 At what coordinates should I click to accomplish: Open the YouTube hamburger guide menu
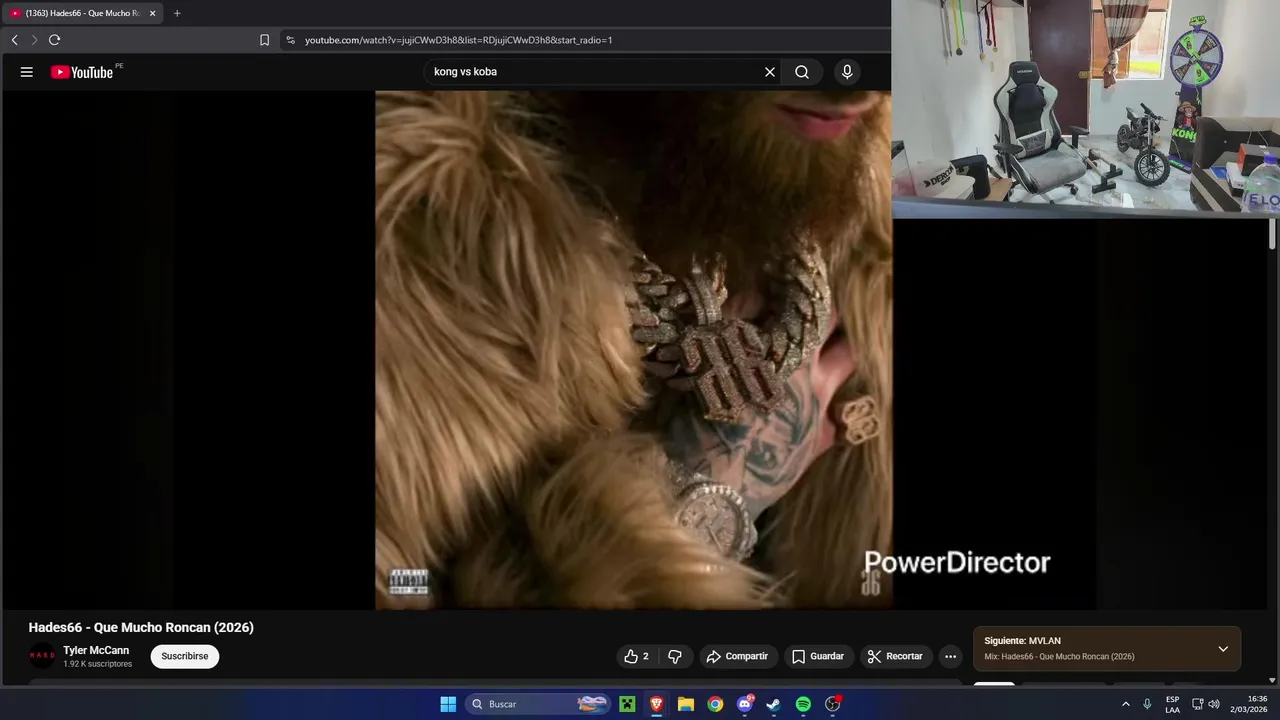[x=27, y=72]
